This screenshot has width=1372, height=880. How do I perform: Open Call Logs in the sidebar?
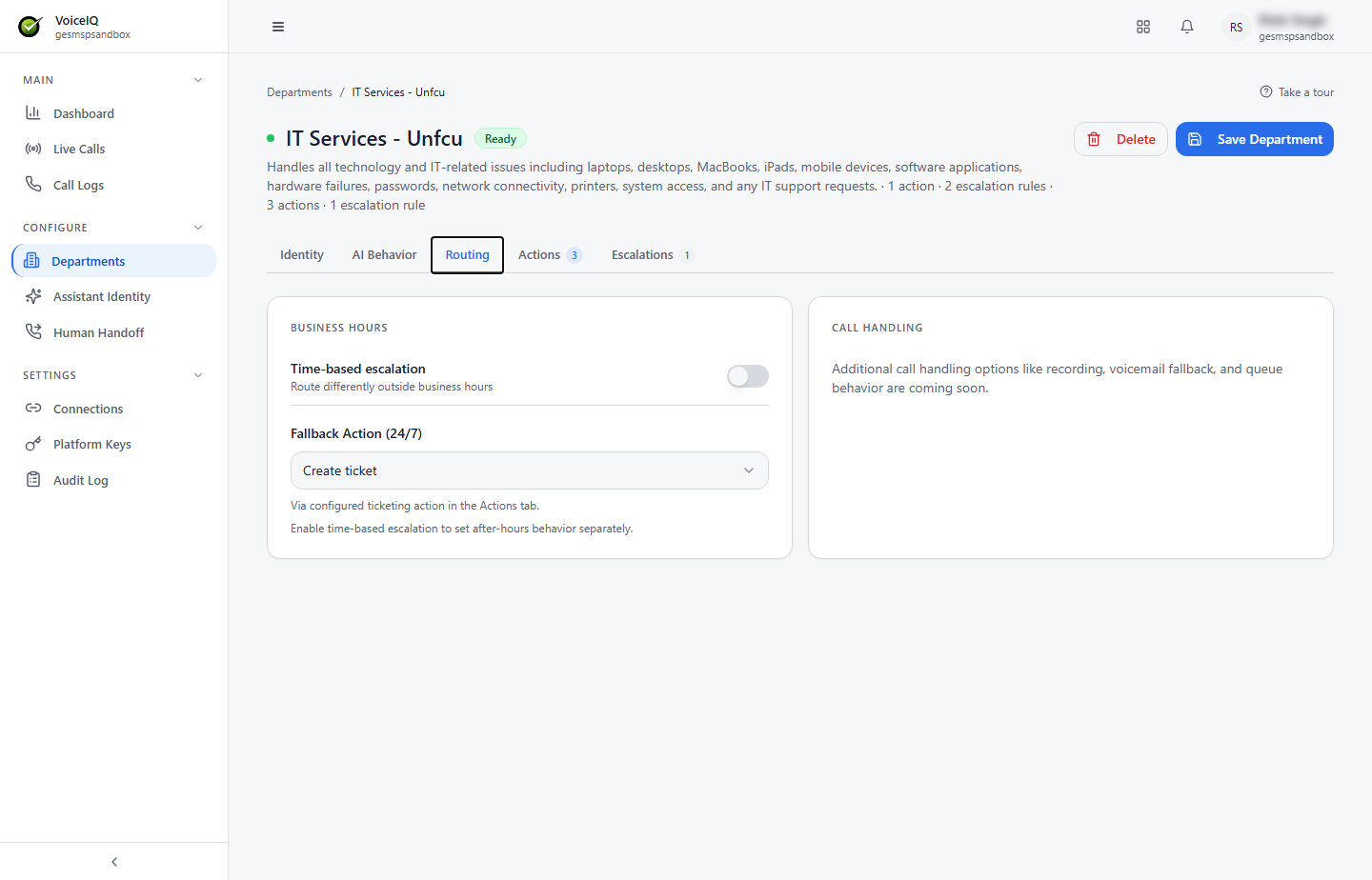click(114, 185)
